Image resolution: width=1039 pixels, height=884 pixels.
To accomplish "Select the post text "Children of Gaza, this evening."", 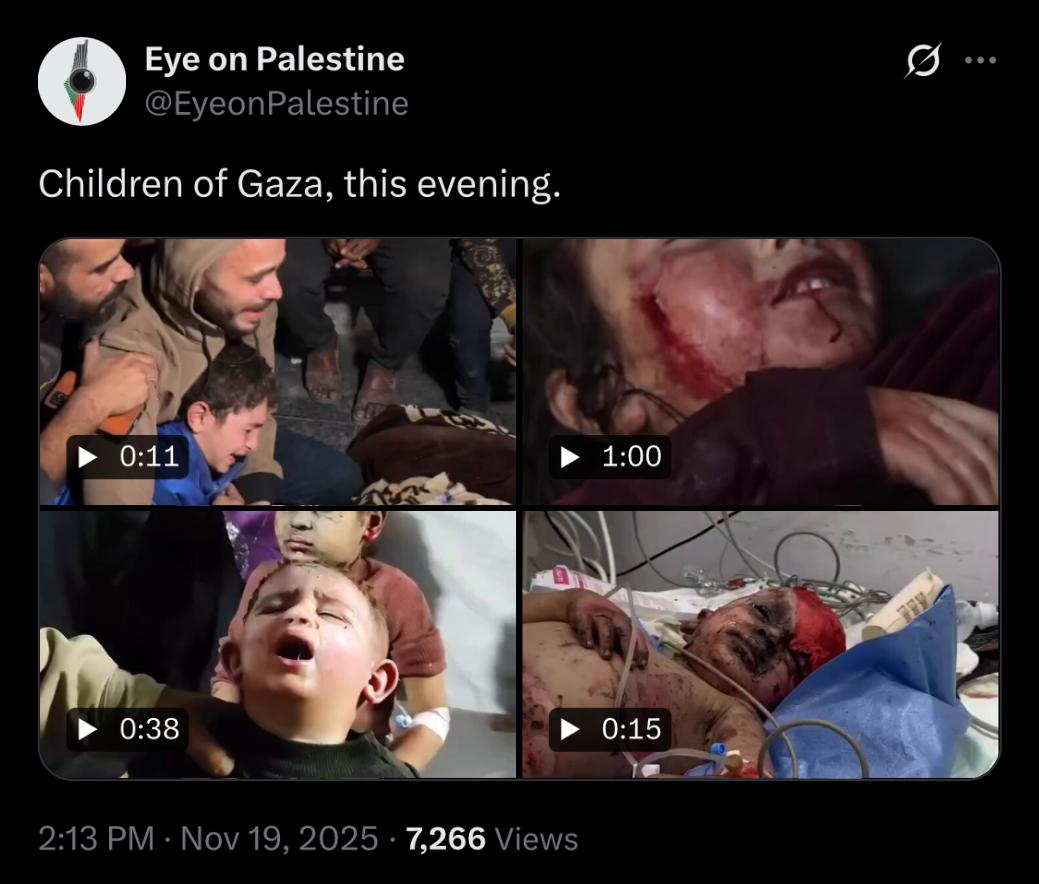I will [300, 184].
